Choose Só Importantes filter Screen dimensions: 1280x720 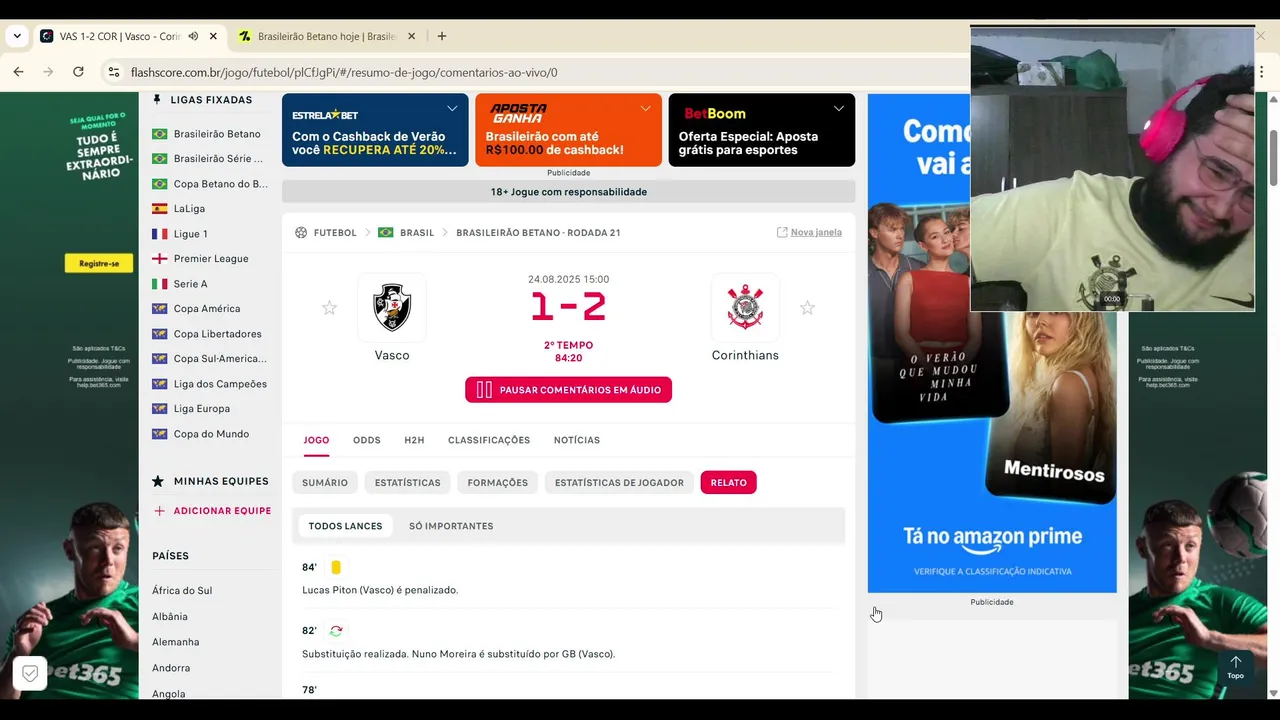click(451, 526)
